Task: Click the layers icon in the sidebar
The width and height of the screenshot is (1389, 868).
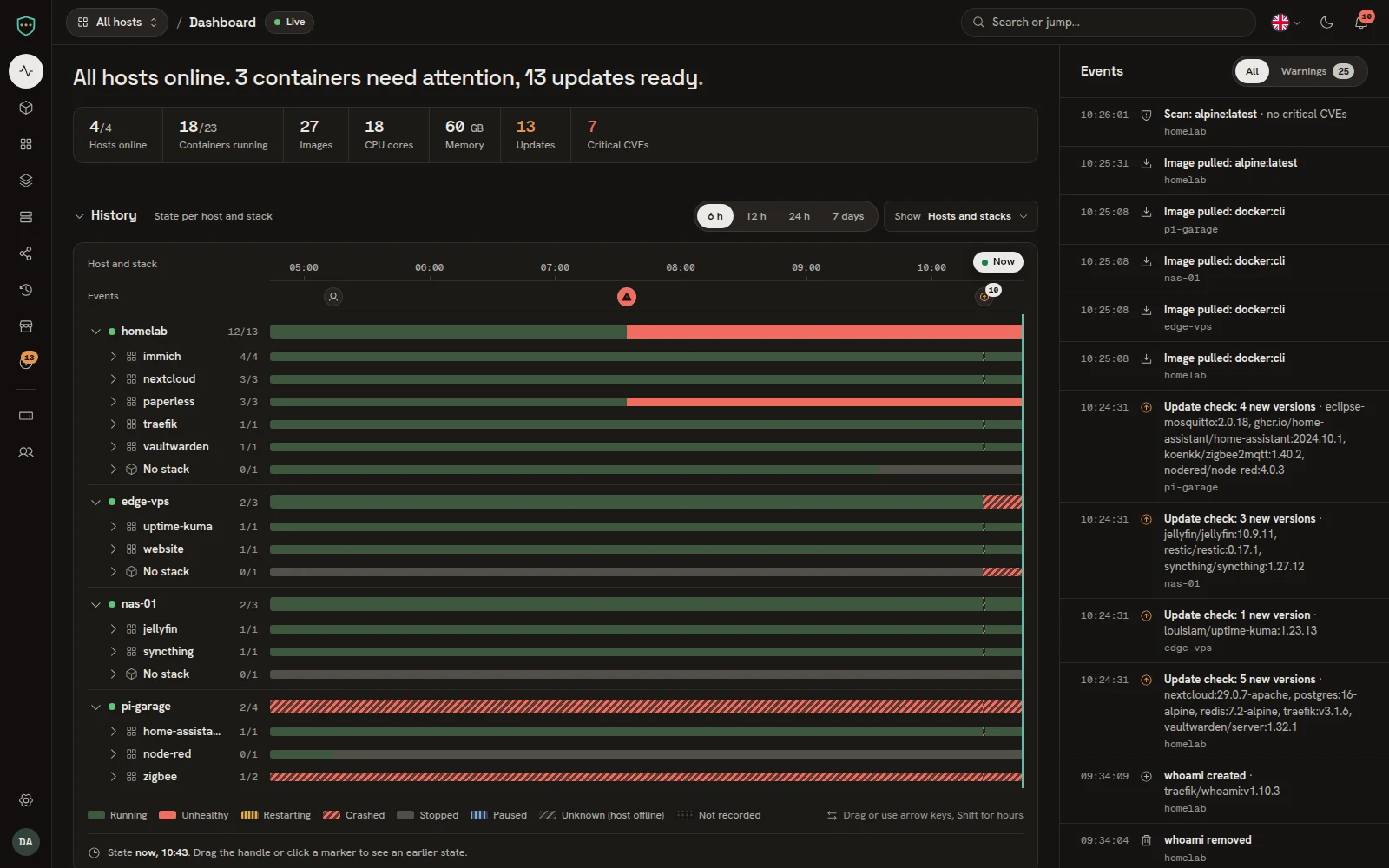Action: click(x=26, y=181)
